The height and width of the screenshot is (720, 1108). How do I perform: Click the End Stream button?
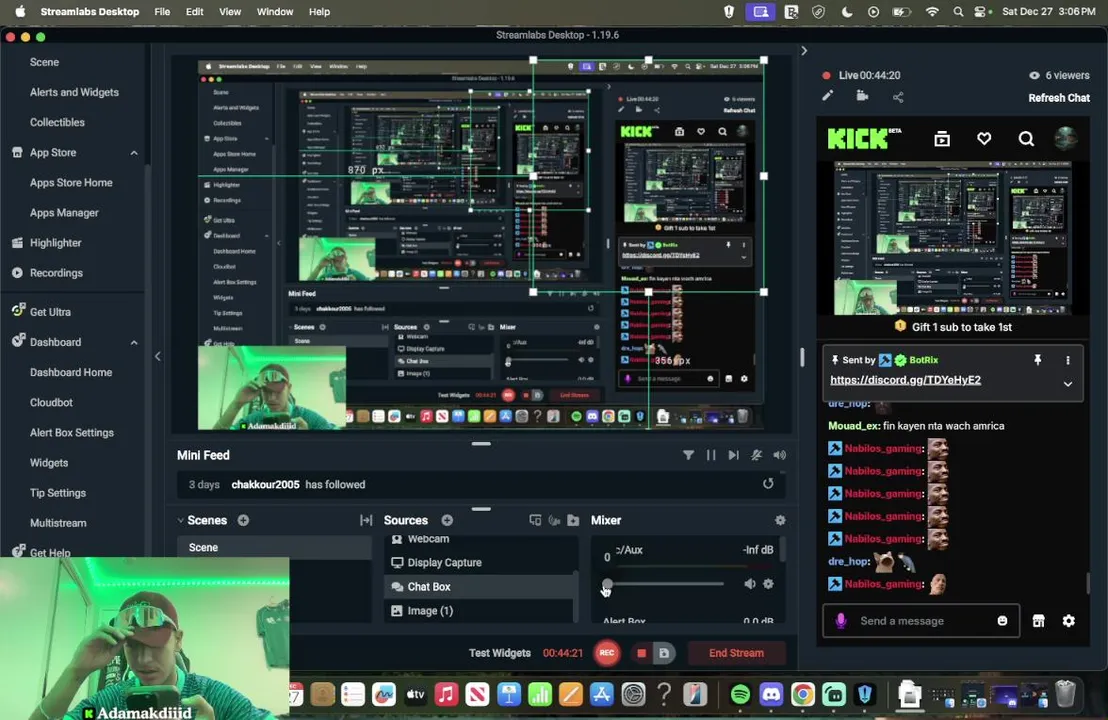coord(736,653)
